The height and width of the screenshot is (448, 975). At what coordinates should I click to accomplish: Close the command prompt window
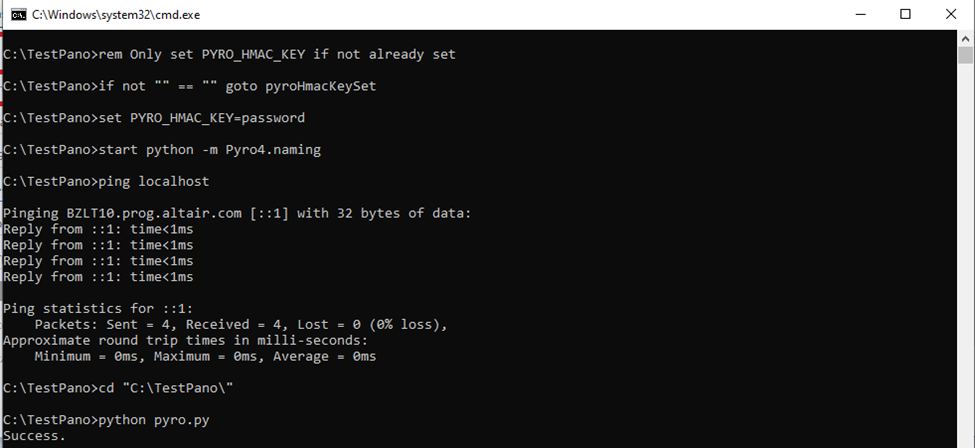pos(951,14)
